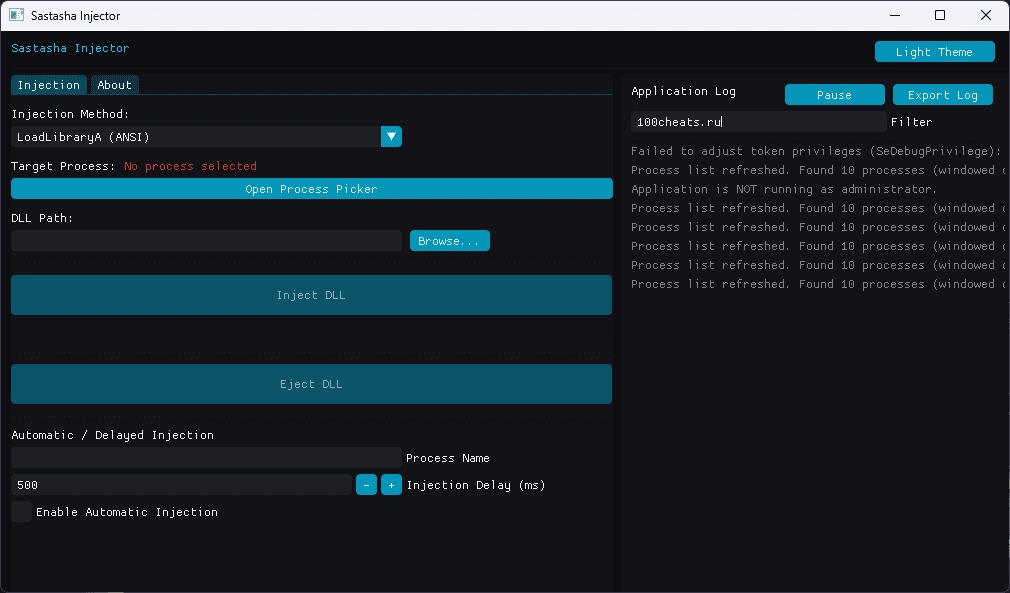The height and width of the screenshot is (593, 1010).
Task: Click the log Filter text field
Action: pyautogui.click(x=758, y=122)
